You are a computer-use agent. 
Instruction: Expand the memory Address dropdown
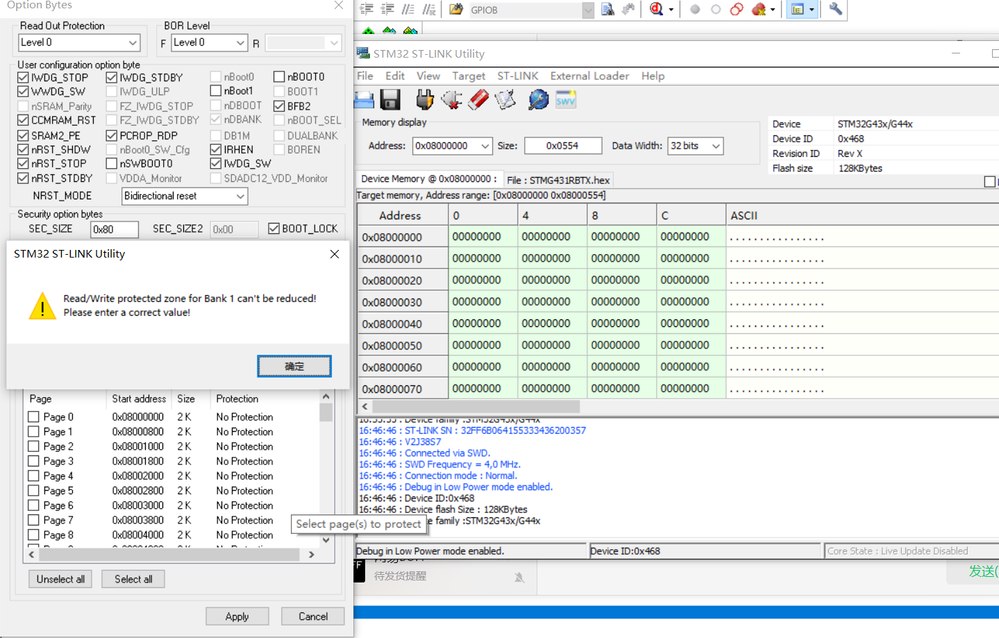coord(485,146)
